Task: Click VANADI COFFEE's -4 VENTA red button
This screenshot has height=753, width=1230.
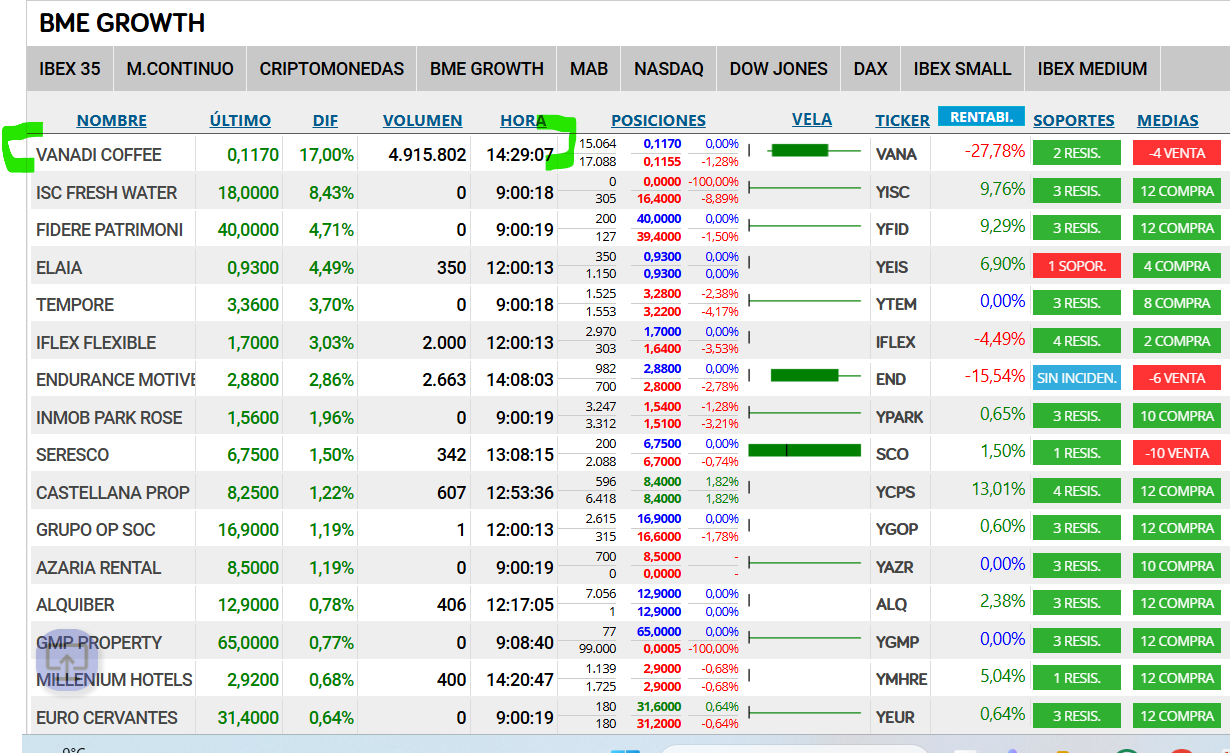Action: click(x=1177, y=153)
